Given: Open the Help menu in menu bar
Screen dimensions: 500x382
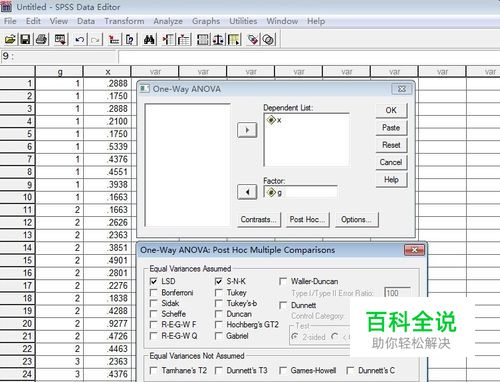Looking at the screenshot, I should (316, 21).
